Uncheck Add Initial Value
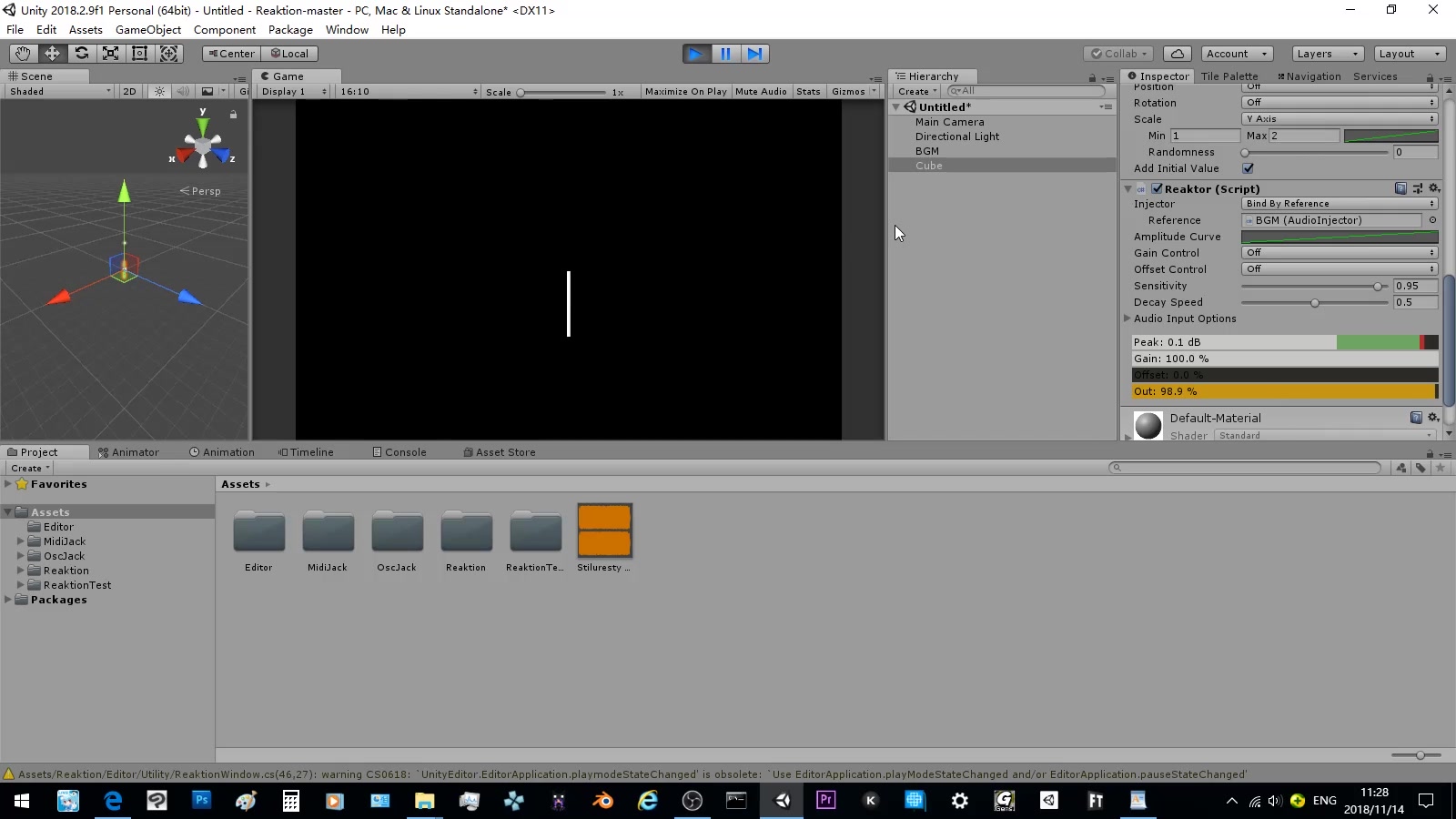Image resolution: width=1456 pixels, height=819 pixels. pyautogui.click(x=1249, y=168)
